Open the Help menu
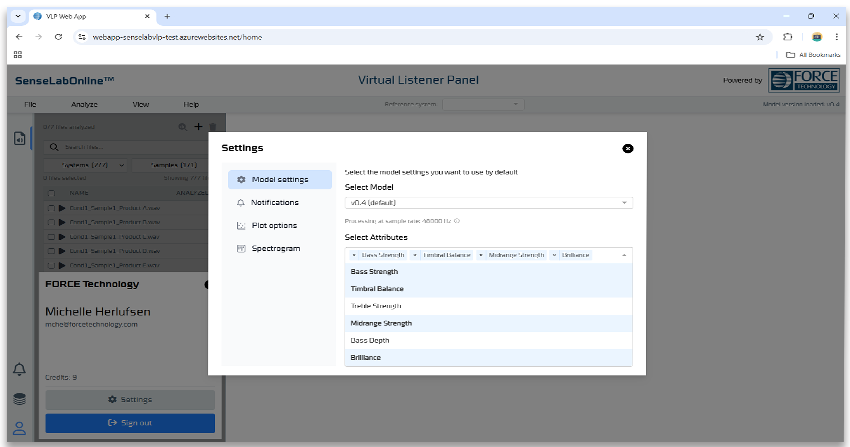This screenshot has width=850, height=447. pos(191,105)
